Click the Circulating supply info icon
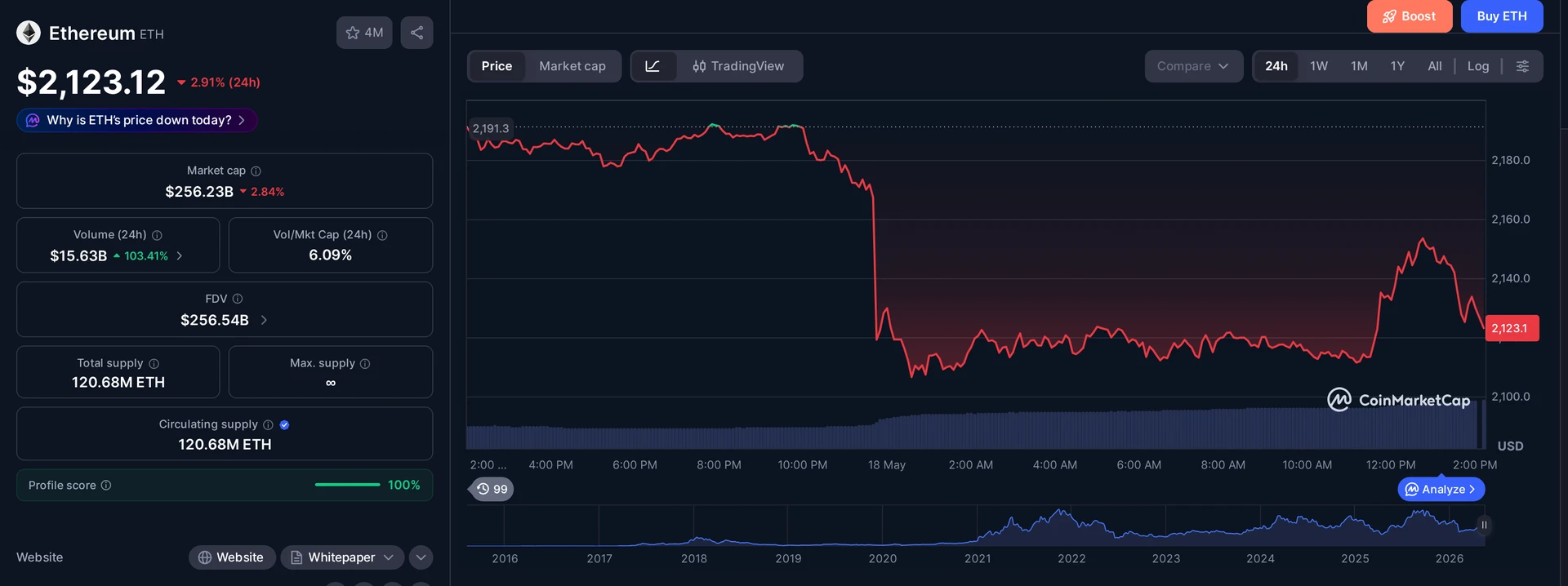This screenshot has height=586, width=1568. 268,424
